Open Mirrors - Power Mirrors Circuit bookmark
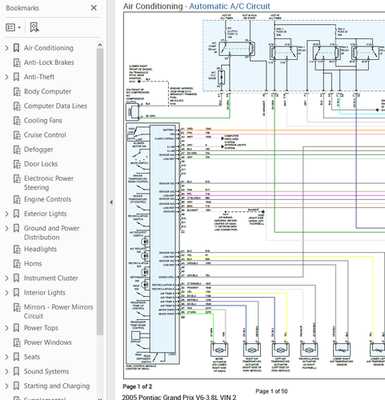This screenshot has height=400, width=385. tap(58, 311)
